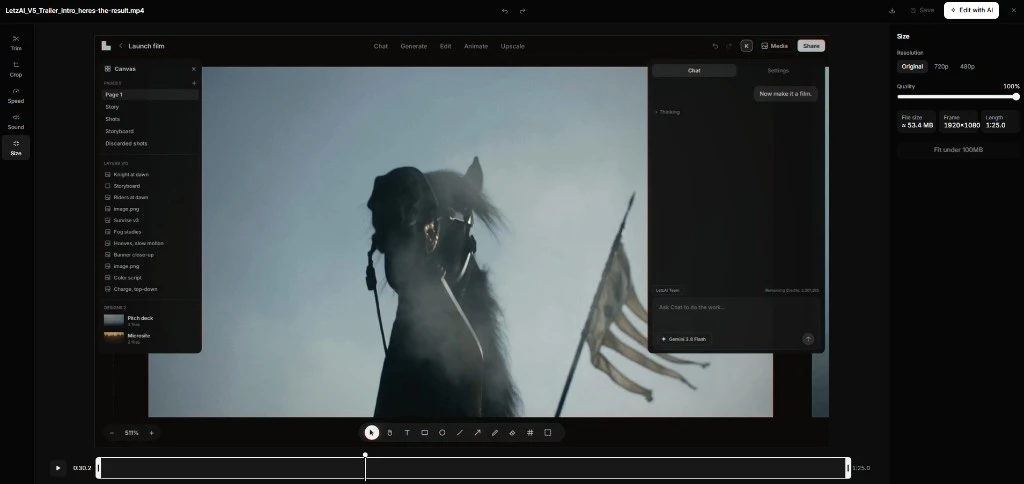Click the K user avatar
The height and width of the screenshot is (484, 1024).
pyautogui.click(x=746, y=46)
